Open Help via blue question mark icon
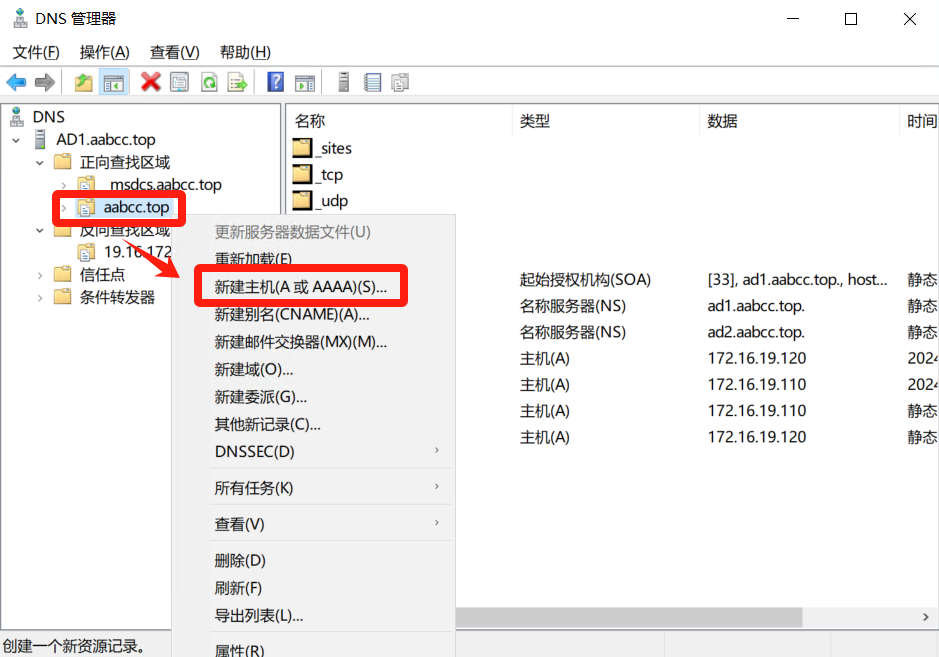Screen dimensions: 939x657 (x=276, y=82)
